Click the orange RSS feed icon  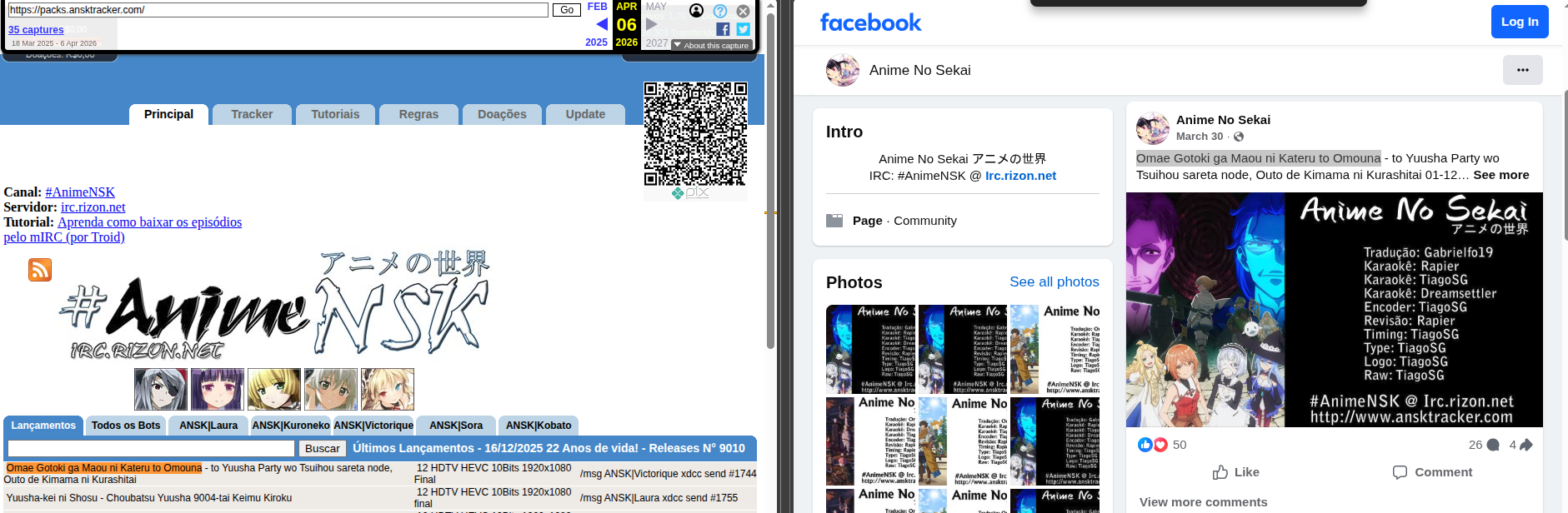pyautogui.click(x=40, y=270)
